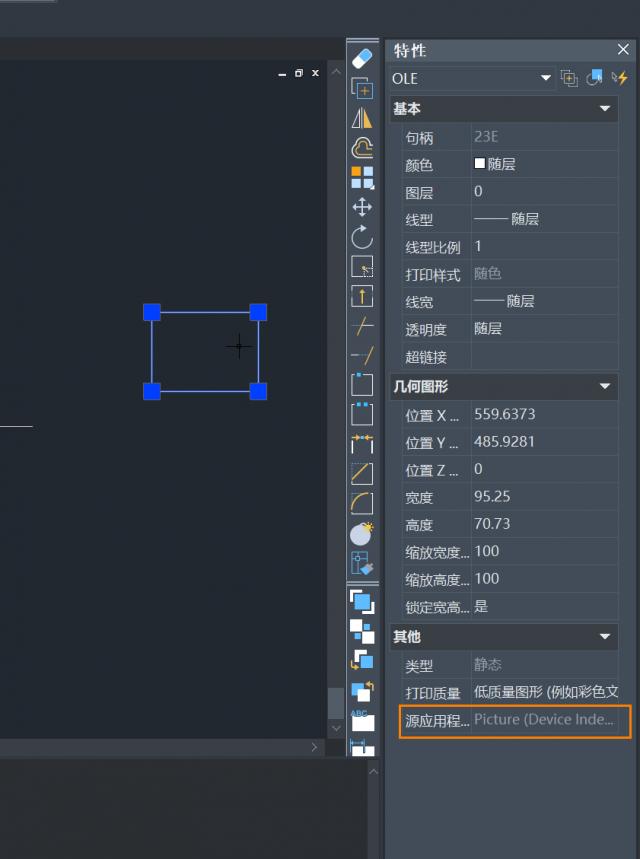640x859 pixels.
Task: Click the 颜色 white swatch value
Action: click(x=480, y=164)
